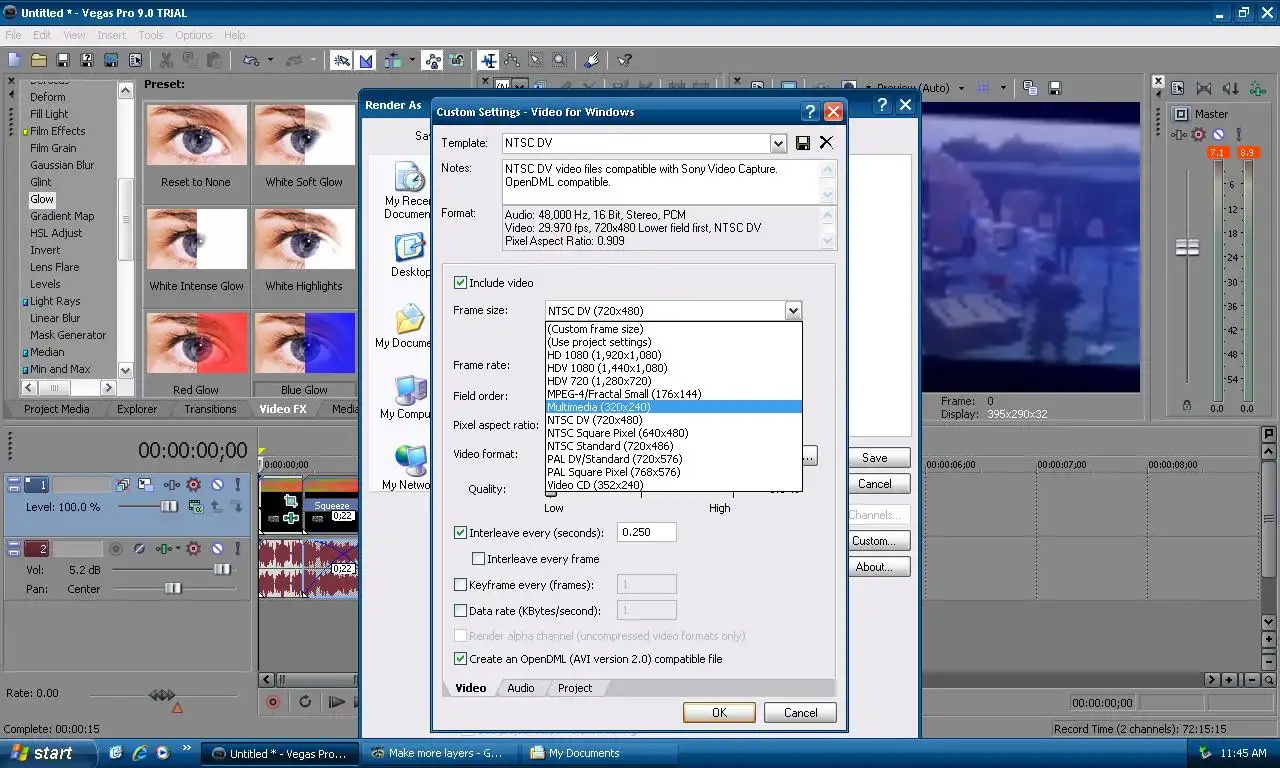Collapse the Frame size dropdown arrow
This screenshot has height=768, width=1280.
pyautogui.click(x=793, y=311)
